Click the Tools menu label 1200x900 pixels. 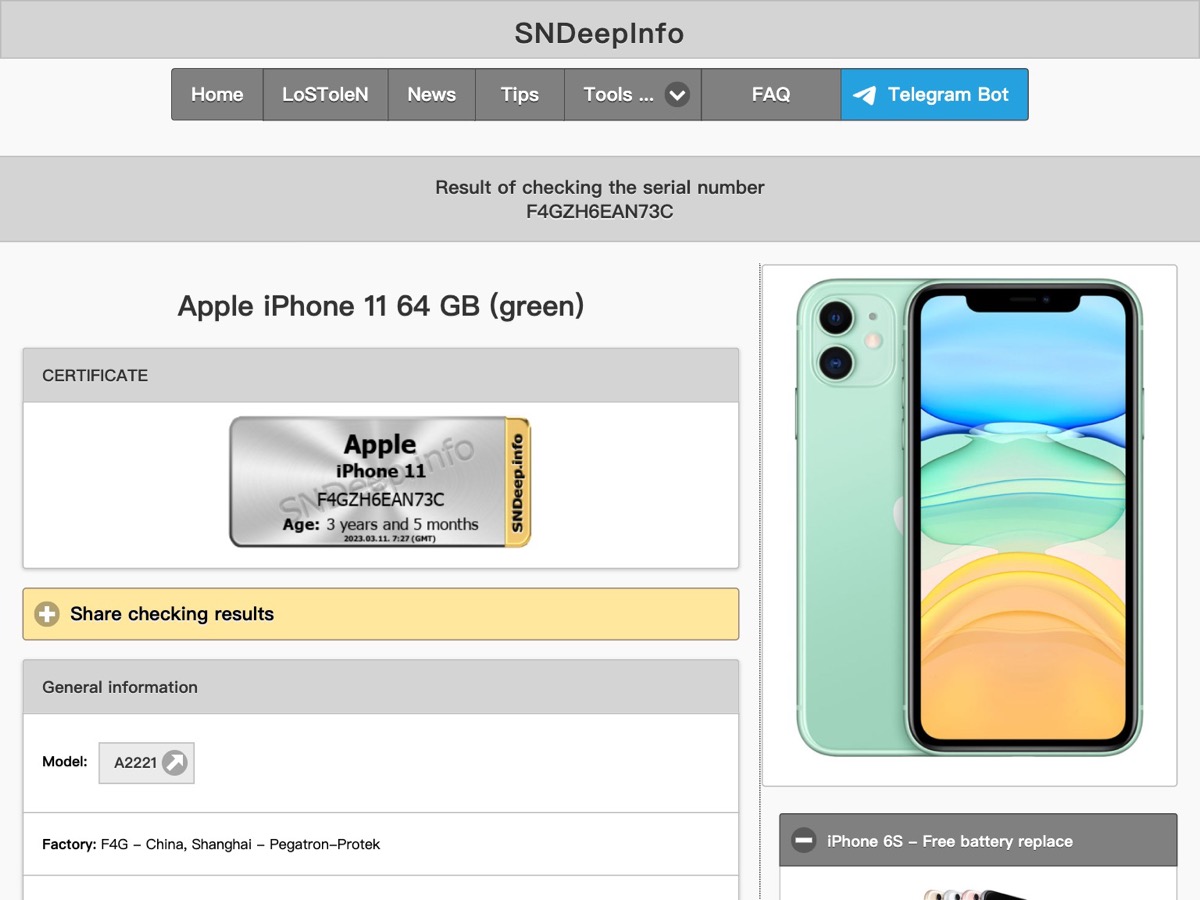[x=618, y=95]
